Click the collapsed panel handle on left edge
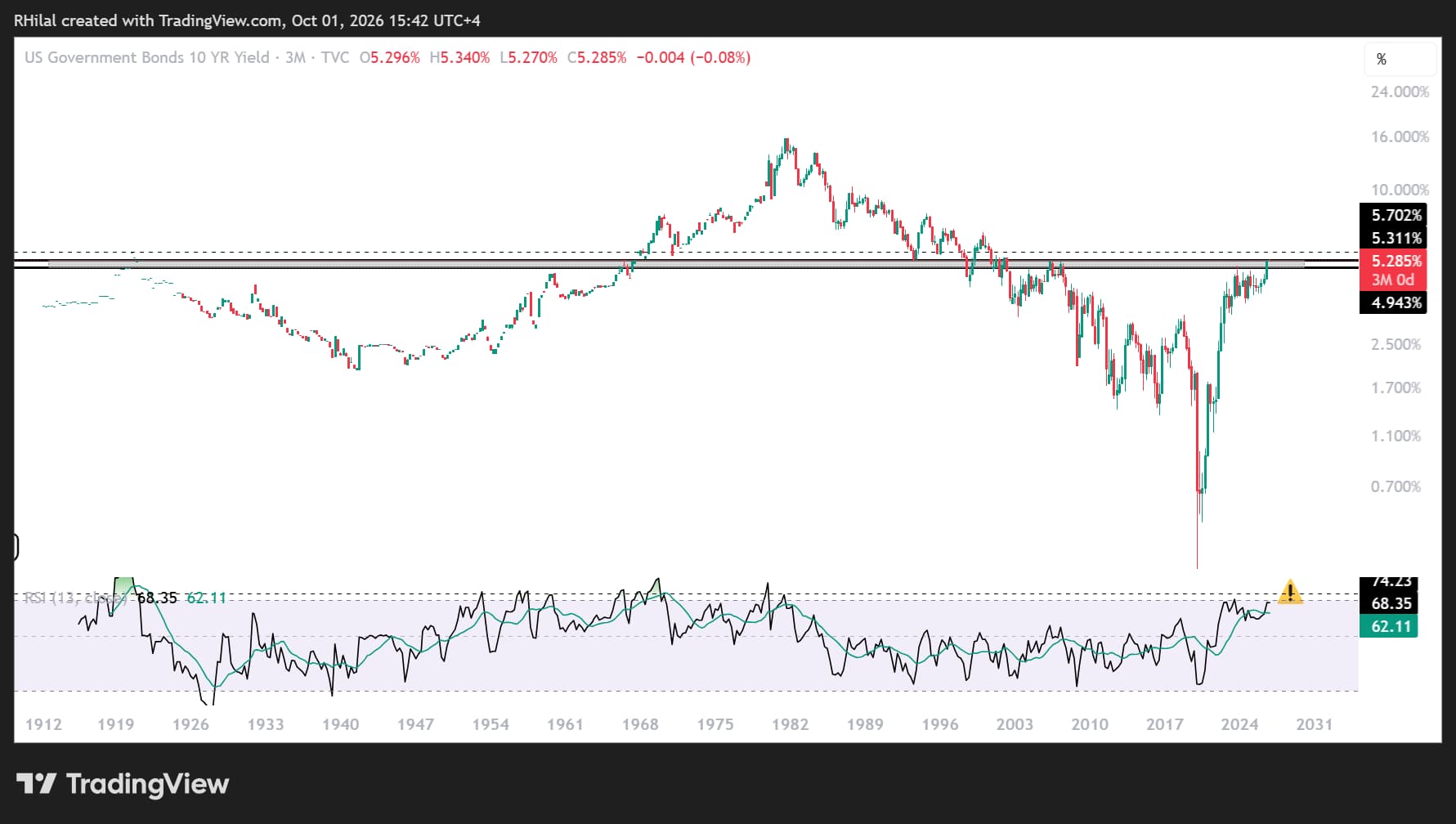Viewport: 1456px width, 824px height. tap(16, 547)
